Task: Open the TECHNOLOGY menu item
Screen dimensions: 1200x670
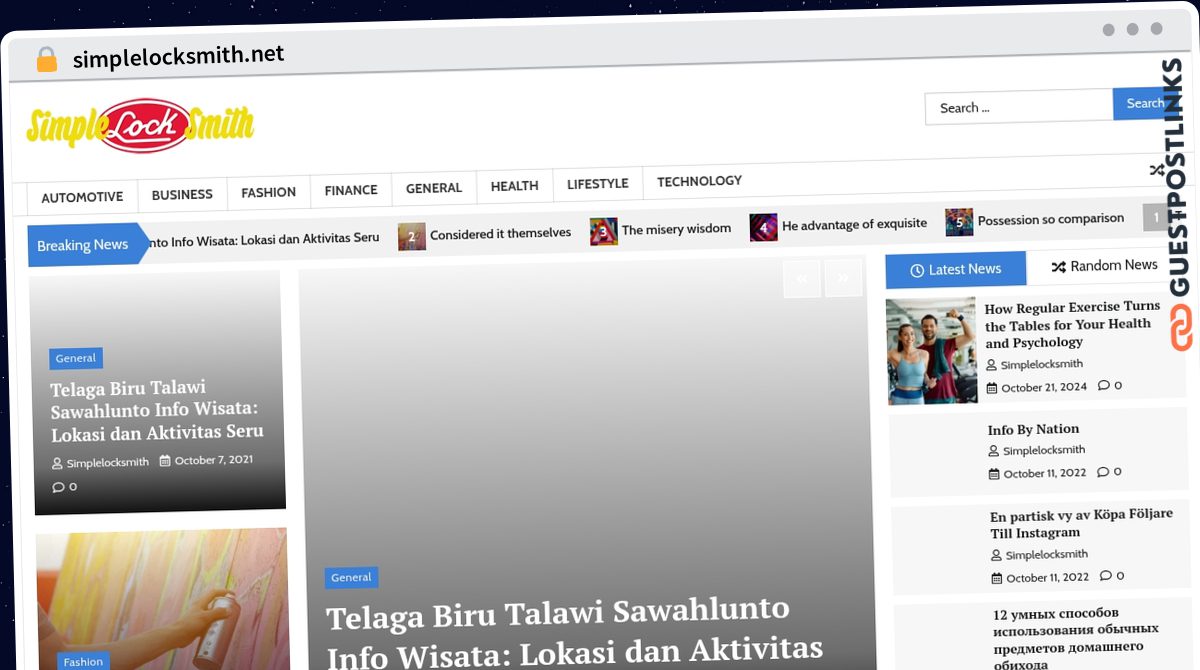Action: coord(699,181)
